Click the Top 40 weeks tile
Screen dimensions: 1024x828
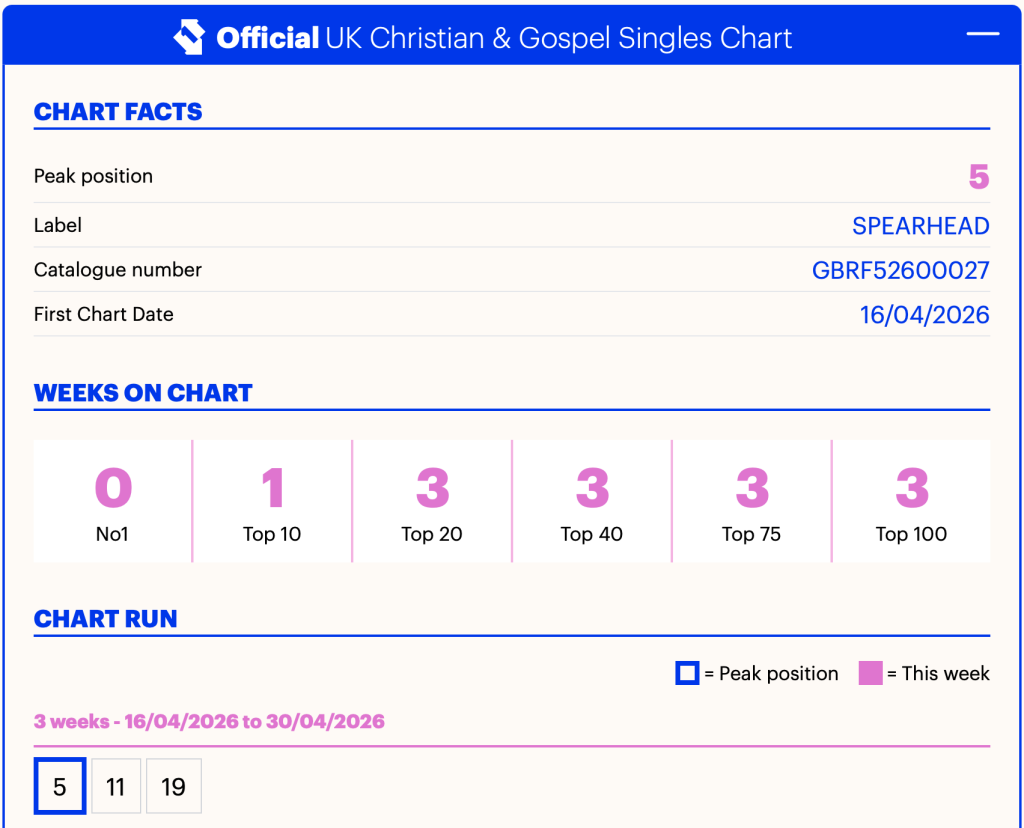coord(592,501)
